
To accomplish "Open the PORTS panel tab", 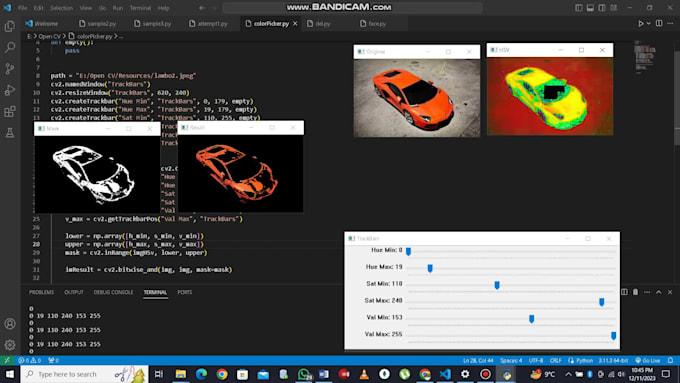I will [x=185, y=292].
